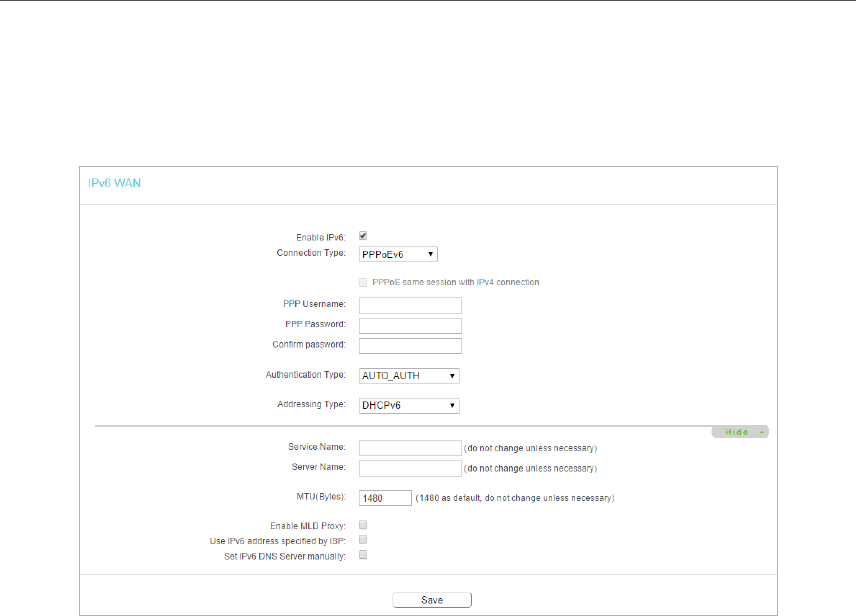Click the Server Name input field

point(410,468)
